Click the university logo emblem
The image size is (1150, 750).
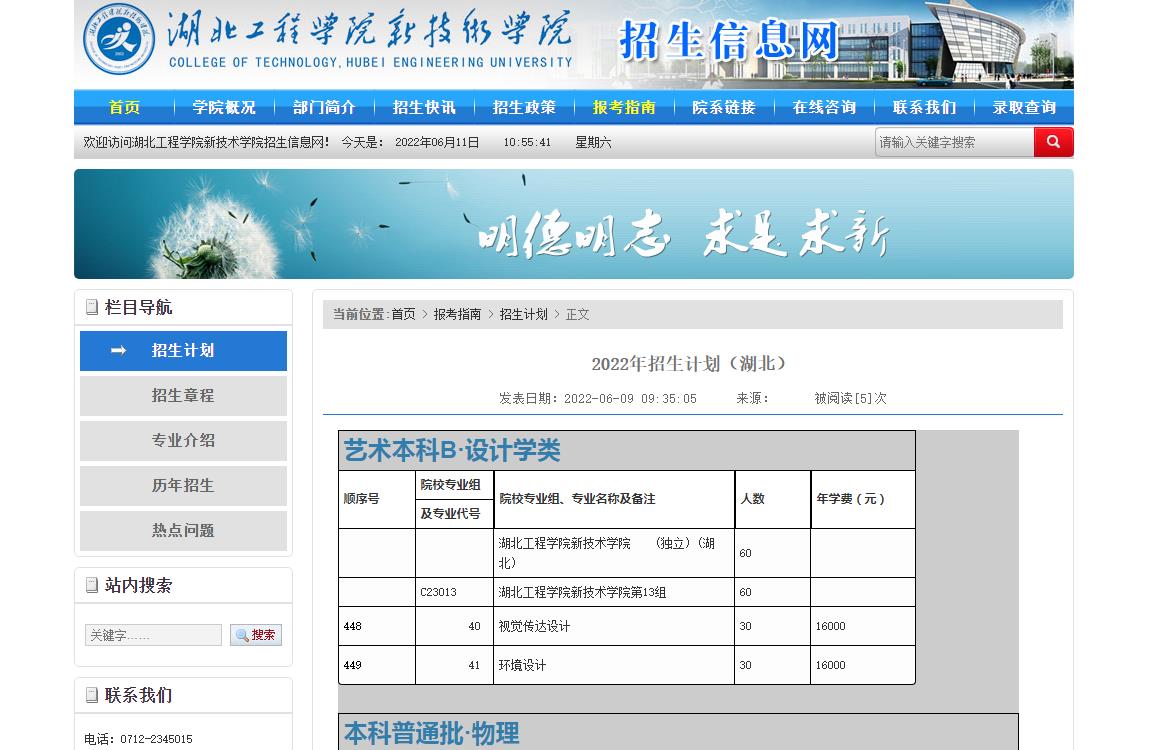click(x=119, y=39)
